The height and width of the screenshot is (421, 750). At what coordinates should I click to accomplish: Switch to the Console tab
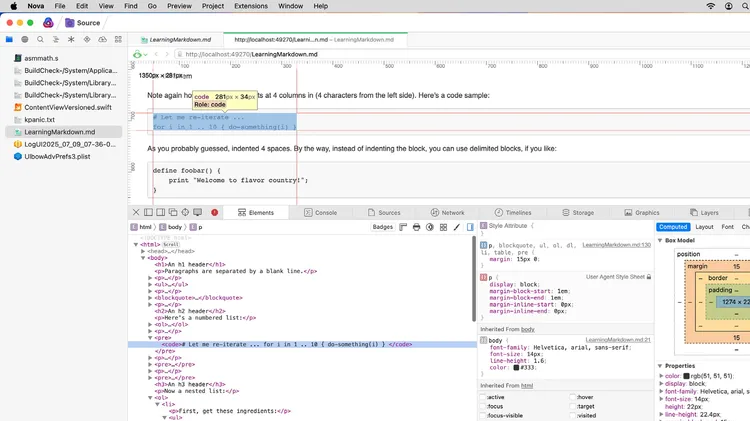click(x=320, y=212)
